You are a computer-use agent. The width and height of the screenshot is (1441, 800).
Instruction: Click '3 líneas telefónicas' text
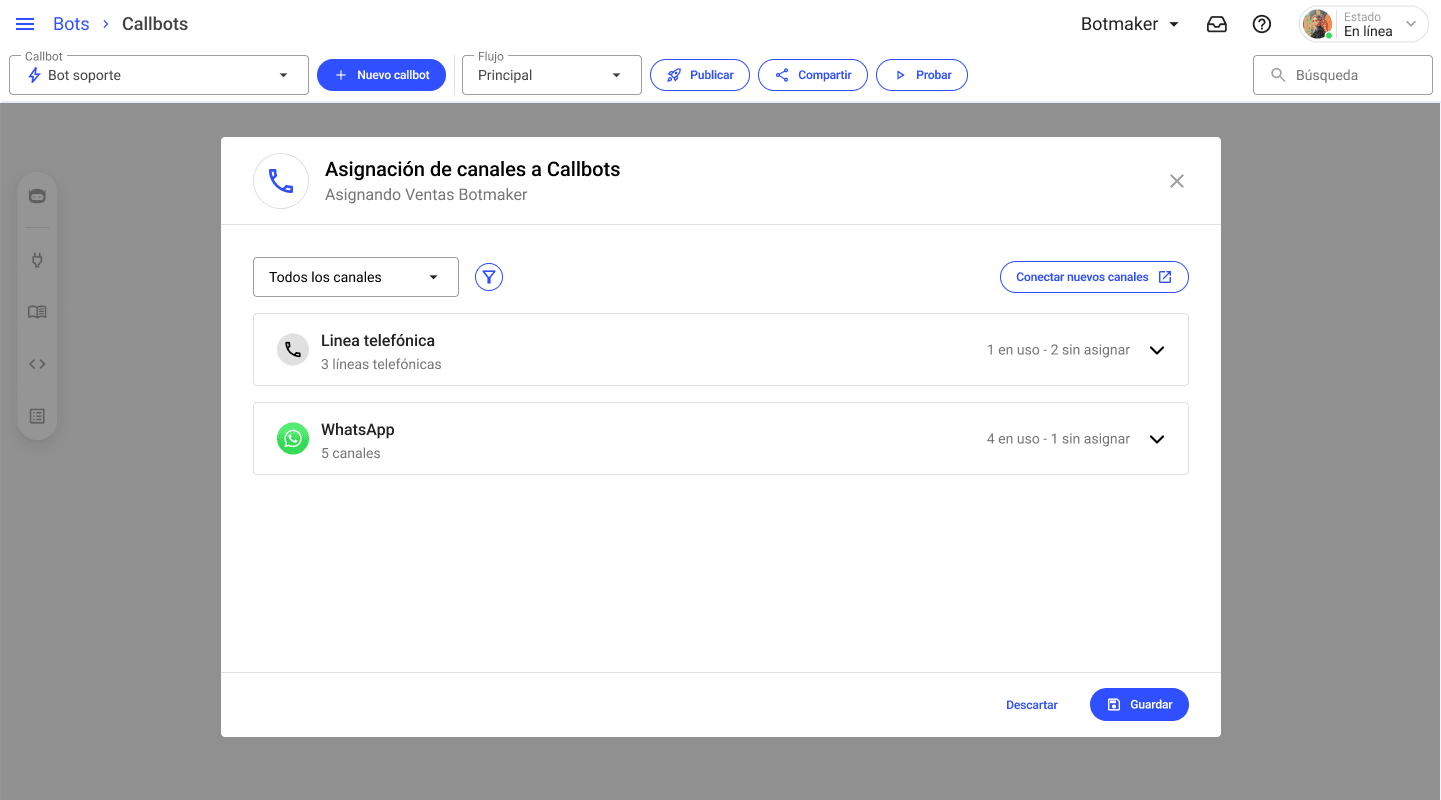coord(381,365)
